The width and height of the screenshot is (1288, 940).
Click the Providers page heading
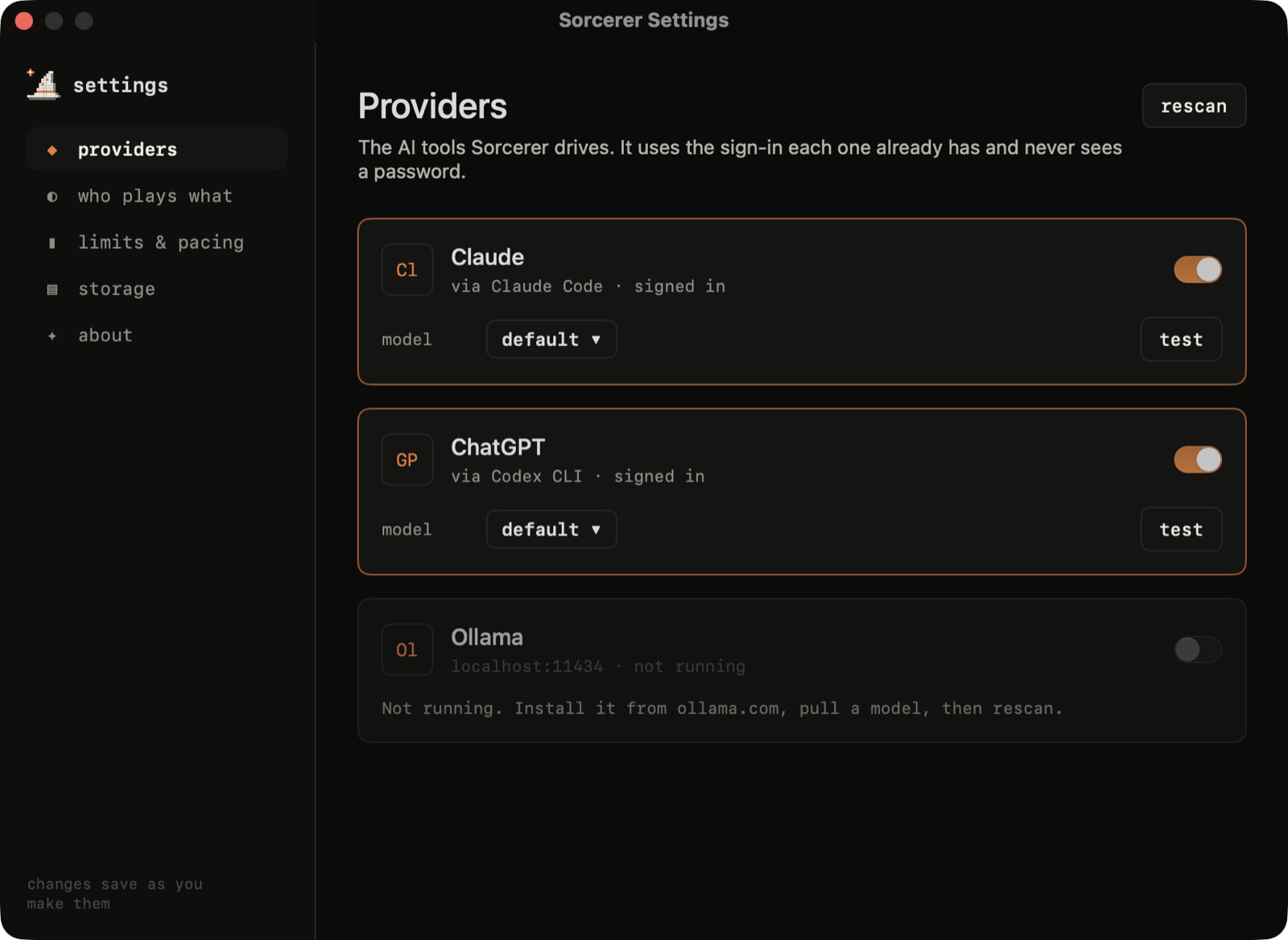[x=433, y=106]
